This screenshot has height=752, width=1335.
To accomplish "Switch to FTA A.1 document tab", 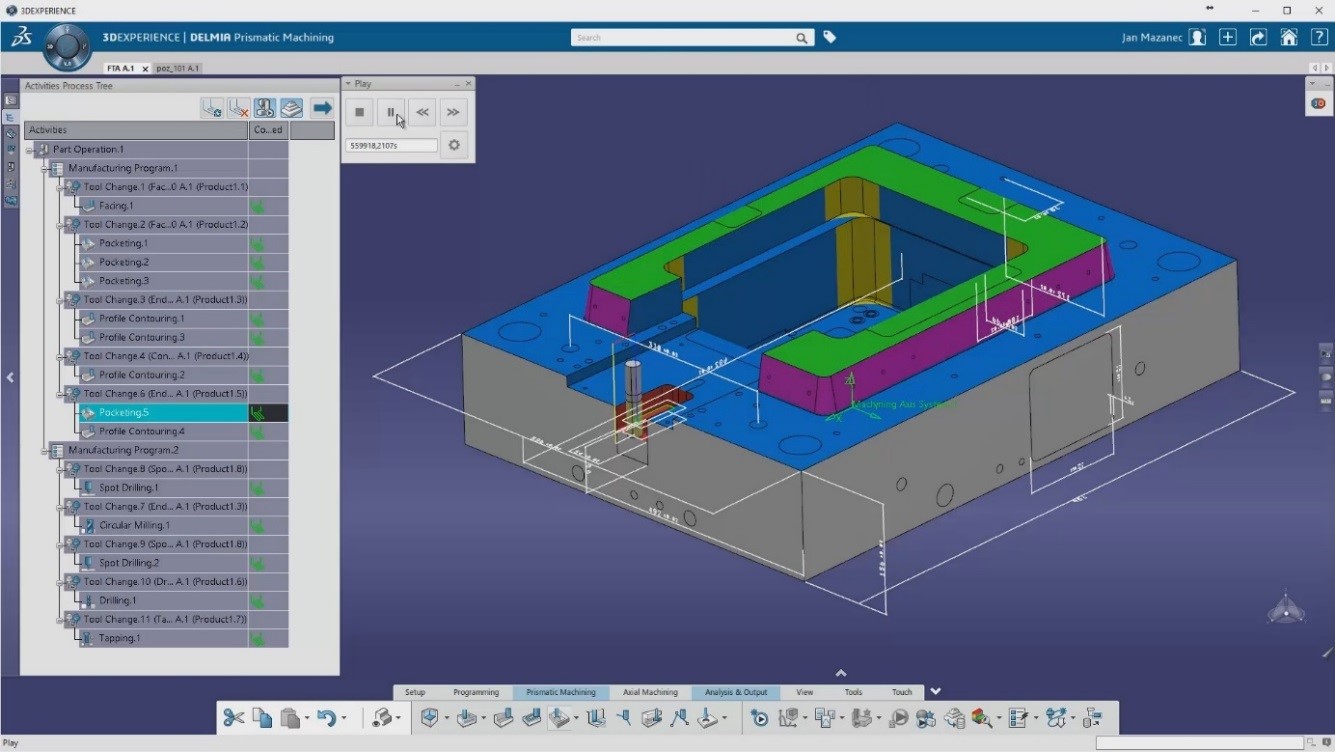I will (x=119, y=68).
